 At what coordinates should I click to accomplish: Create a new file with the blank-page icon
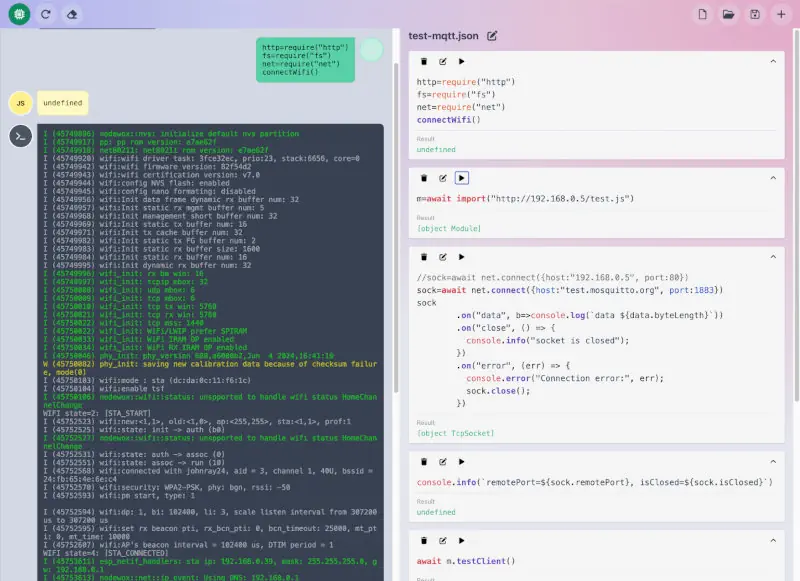pyautogui.click(x=703, y=15)
